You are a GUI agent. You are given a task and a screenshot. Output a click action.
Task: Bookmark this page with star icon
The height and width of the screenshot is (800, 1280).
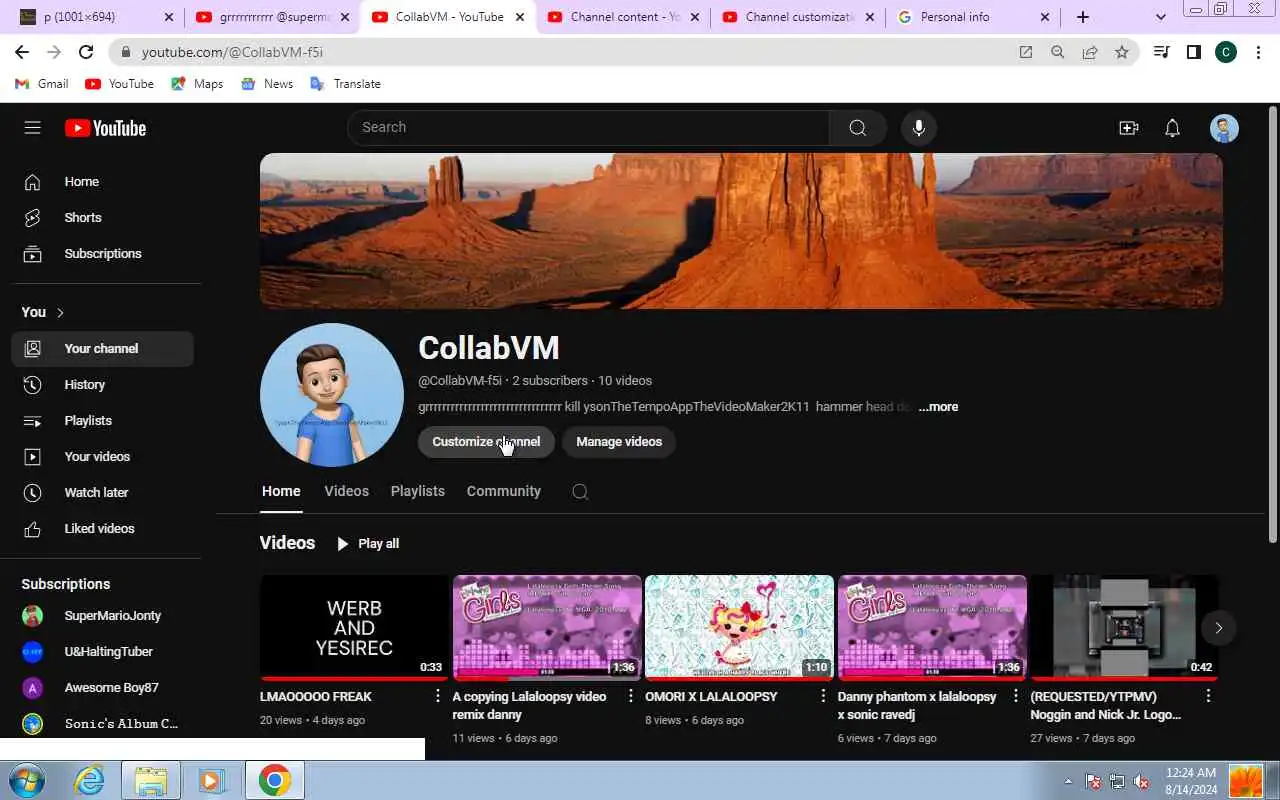[1122, 52]
